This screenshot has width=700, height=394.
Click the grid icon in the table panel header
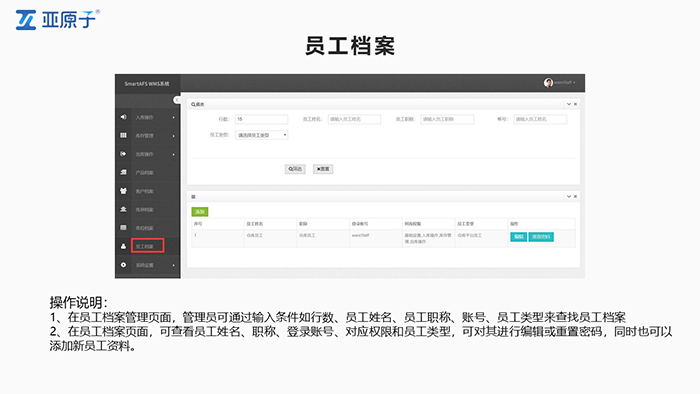193,196
